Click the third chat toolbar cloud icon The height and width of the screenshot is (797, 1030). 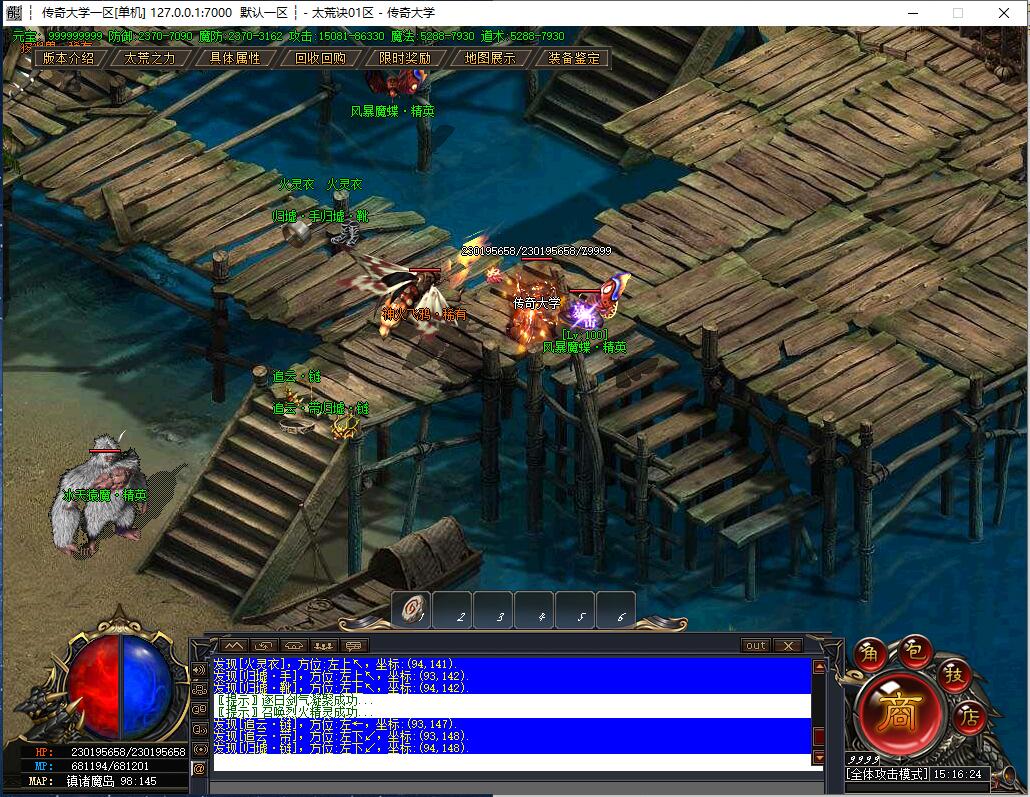(x=294, y=646)
